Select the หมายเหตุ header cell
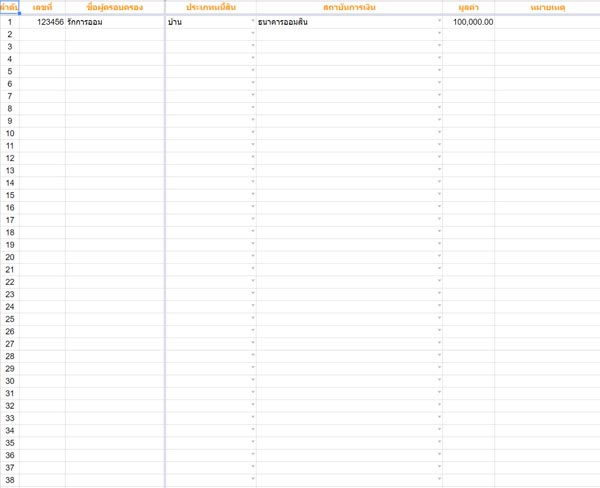The width and height of the screenshot is (600, 488). pyautogui.click(x=546, y=7)
